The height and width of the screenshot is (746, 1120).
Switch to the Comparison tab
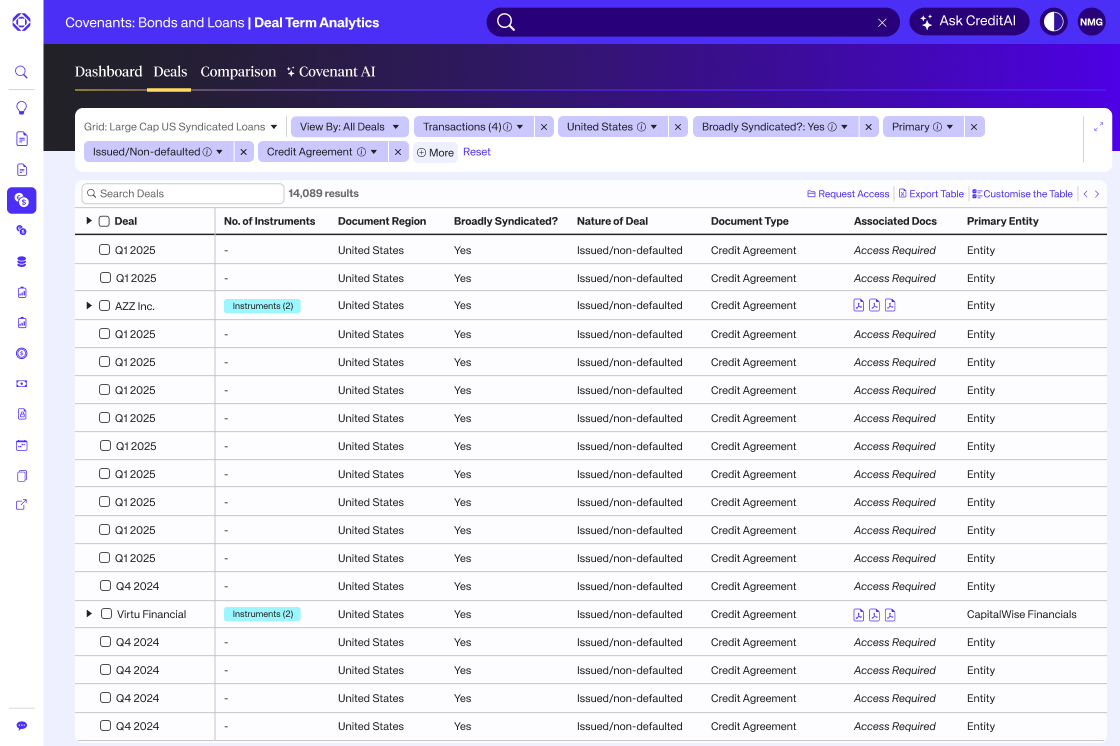pyautogui.click(x=238, y=72)
